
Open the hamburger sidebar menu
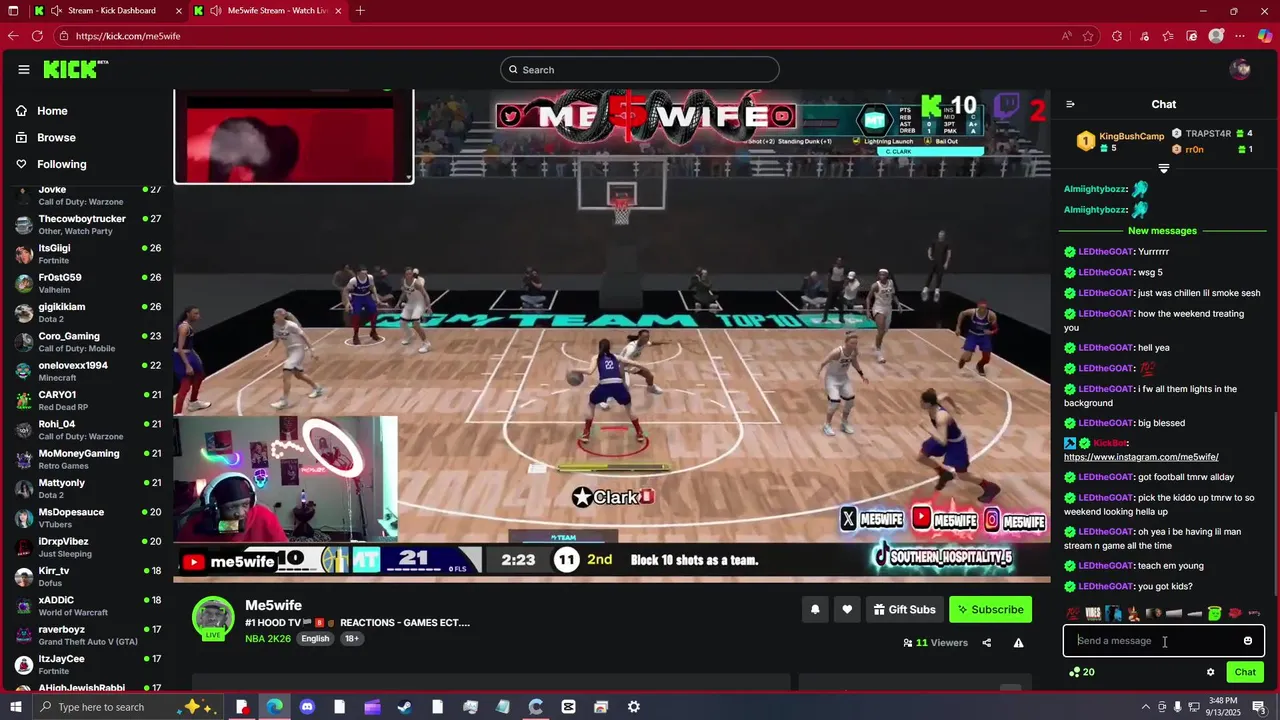tap(23, 69)
